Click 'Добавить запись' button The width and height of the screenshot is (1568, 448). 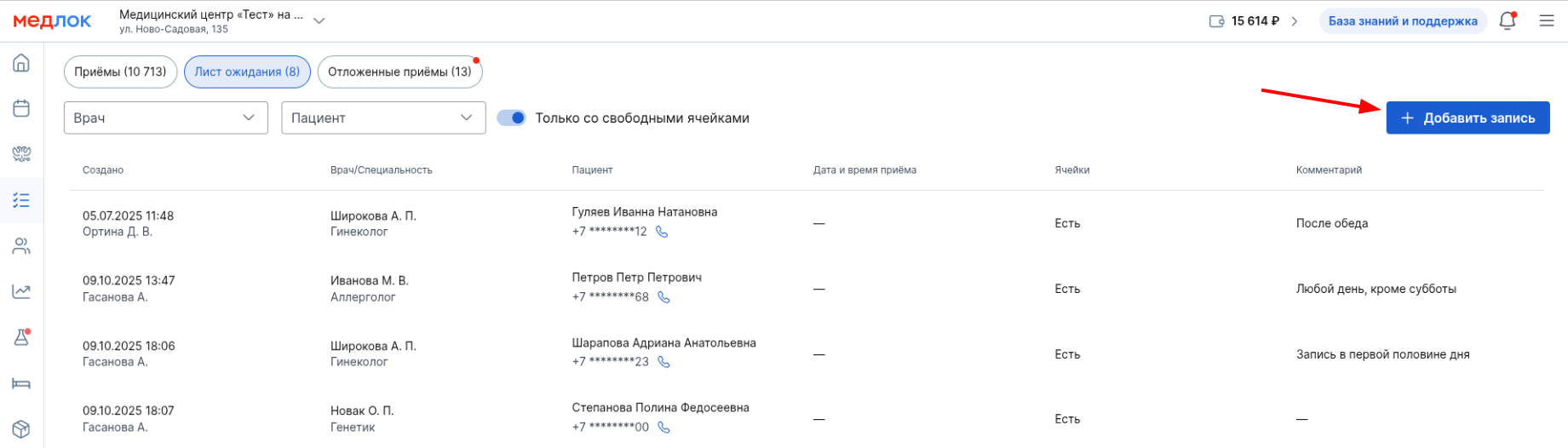(x=1467, y=118)
